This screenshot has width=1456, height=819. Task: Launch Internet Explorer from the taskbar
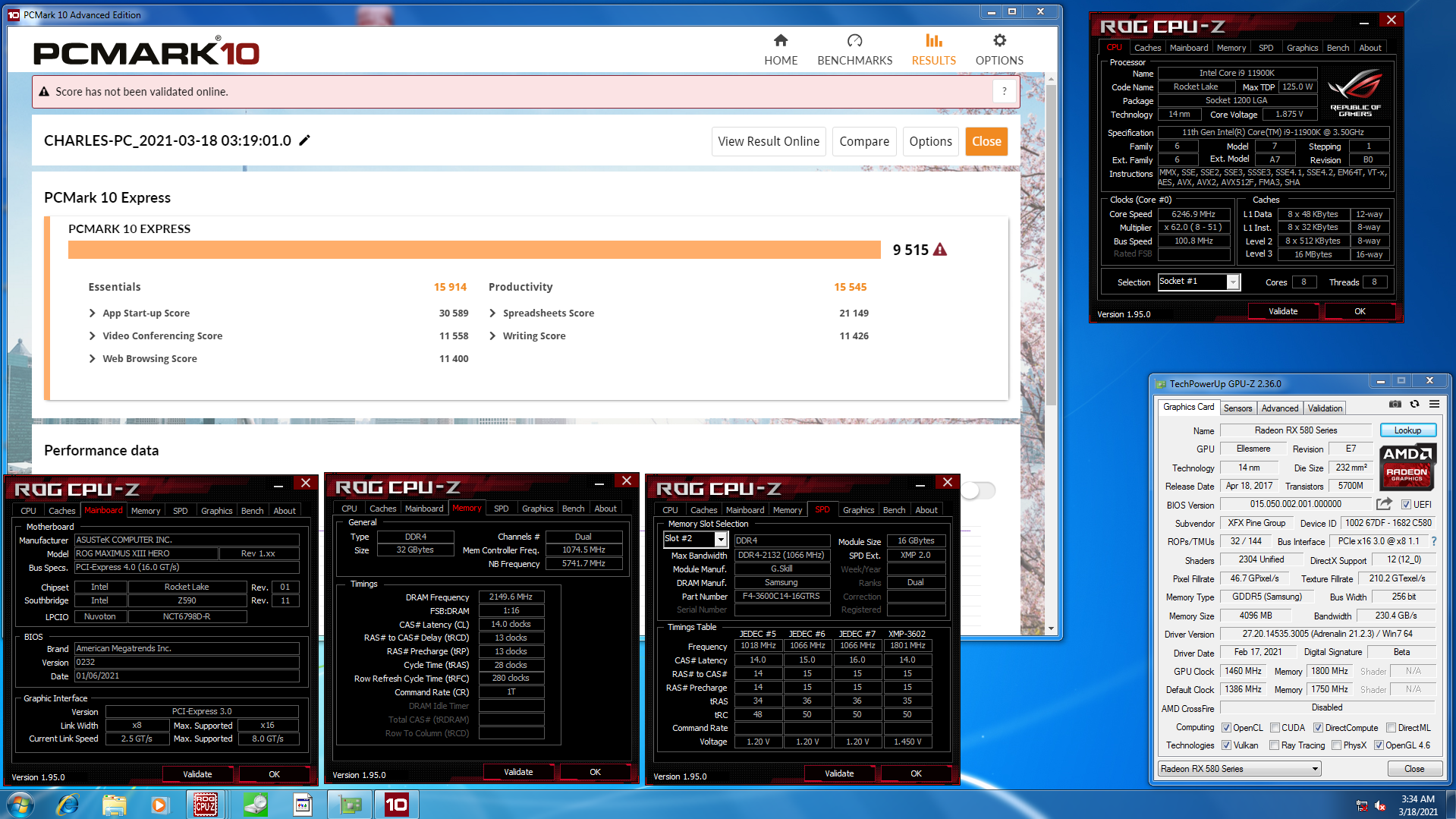tap(68, 805)
